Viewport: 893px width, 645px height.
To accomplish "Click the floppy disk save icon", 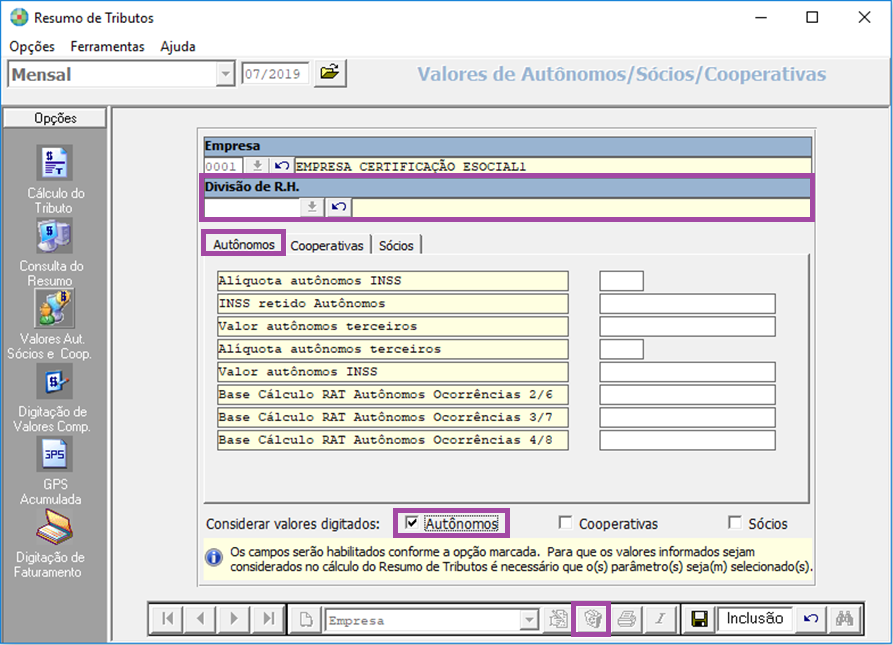I will click(x=699, y=618).
